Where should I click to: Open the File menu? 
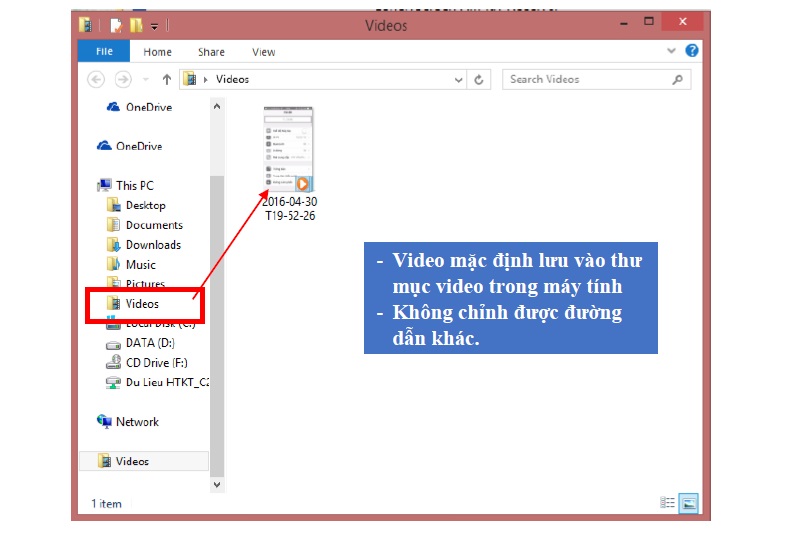(104, 52)
